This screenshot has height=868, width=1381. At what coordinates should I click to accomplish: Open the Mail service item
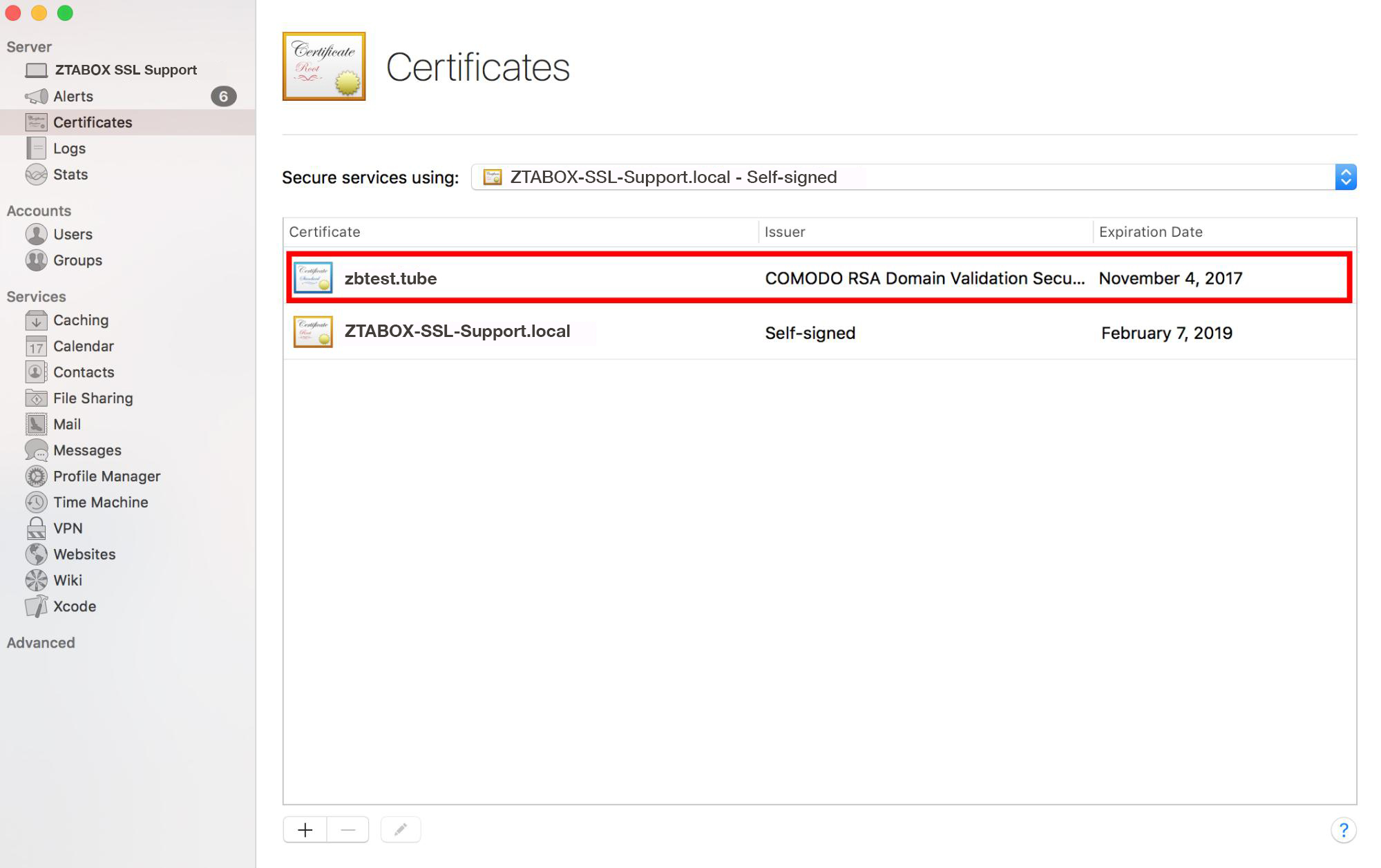point(67,424)
